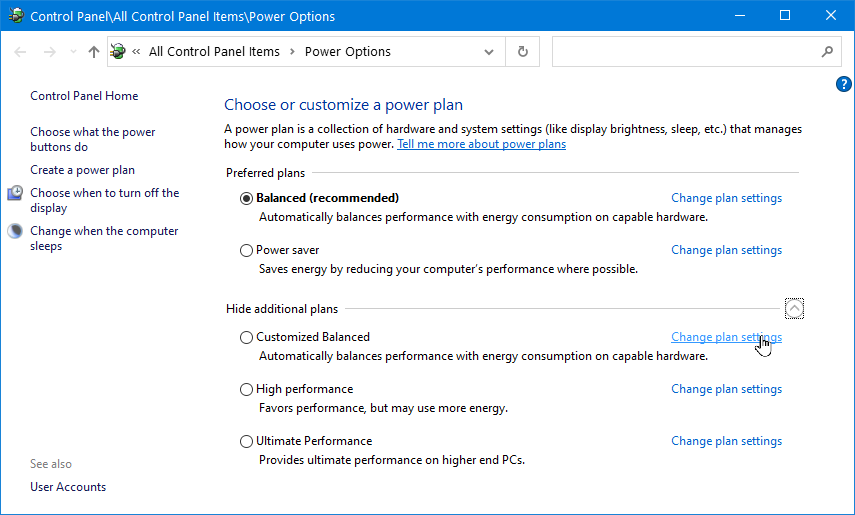Click the Forward arrow navigation button
The image size is (855, 515).
tap(50, 52)
